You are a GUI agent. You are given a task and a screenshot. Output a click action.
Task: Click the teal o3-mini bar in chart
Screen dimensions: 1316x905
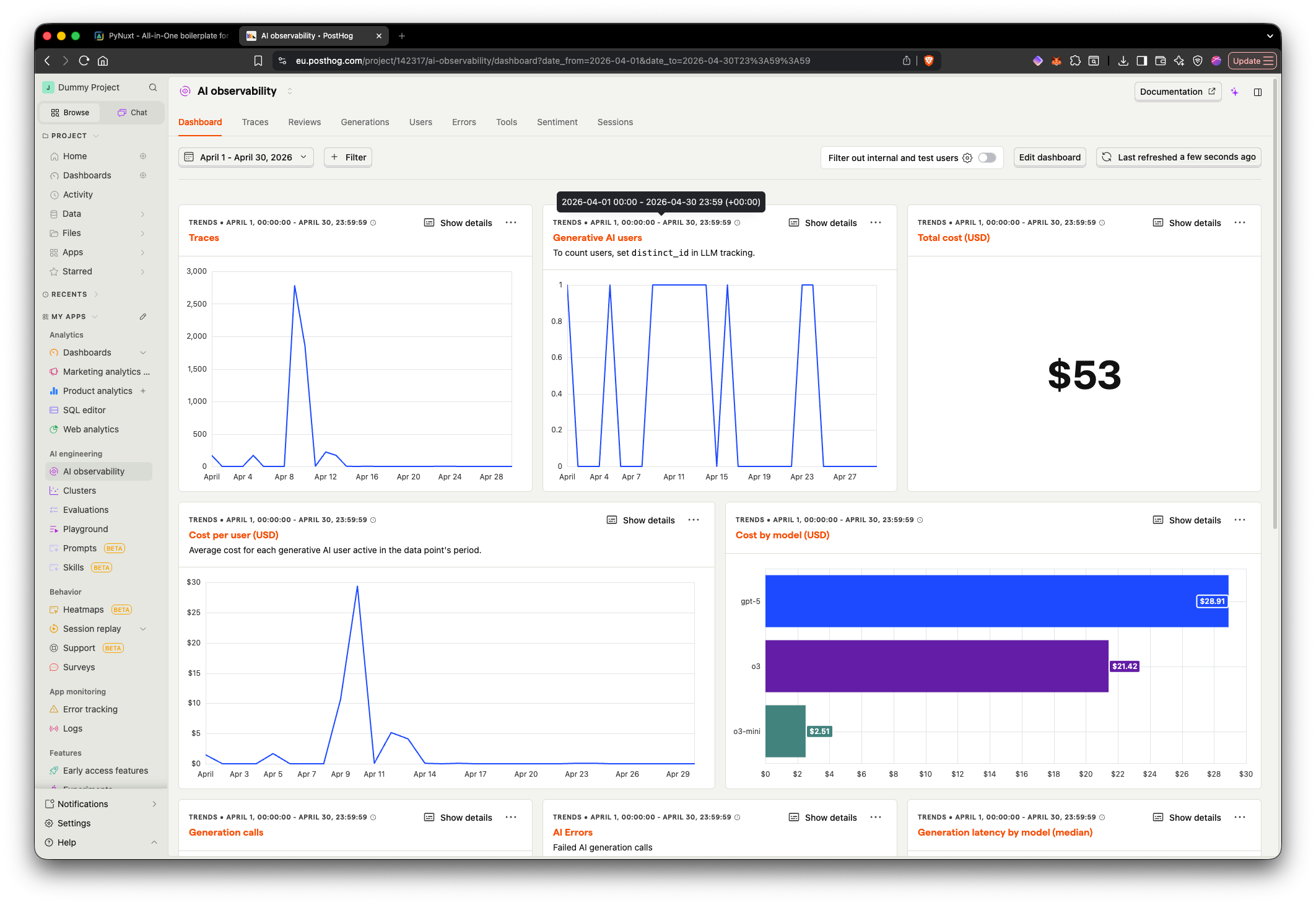click(785, 731)
